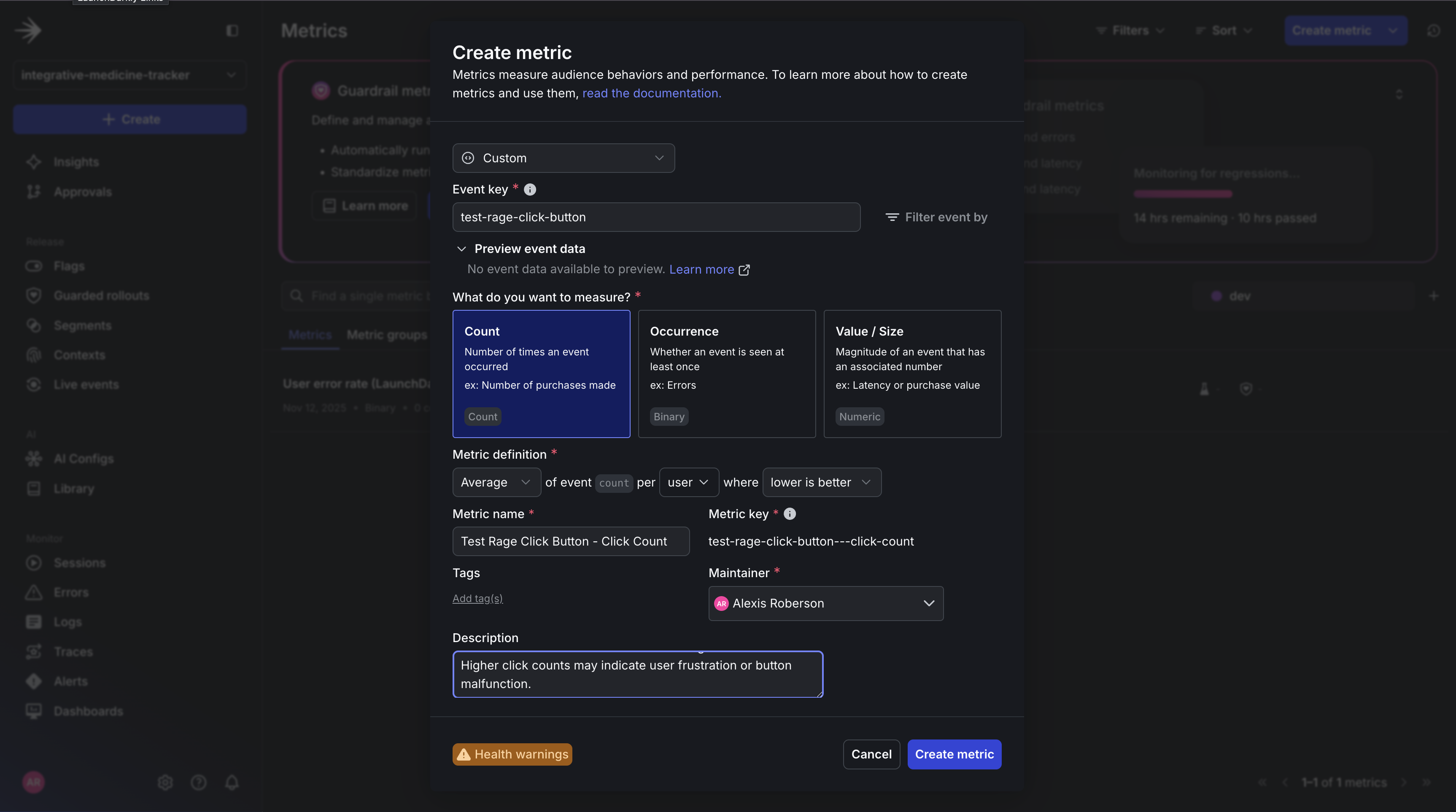This screenshot has height=812, width=1456.
Task: Choose the Value / Size measurement option
Action: pos(912,374)
